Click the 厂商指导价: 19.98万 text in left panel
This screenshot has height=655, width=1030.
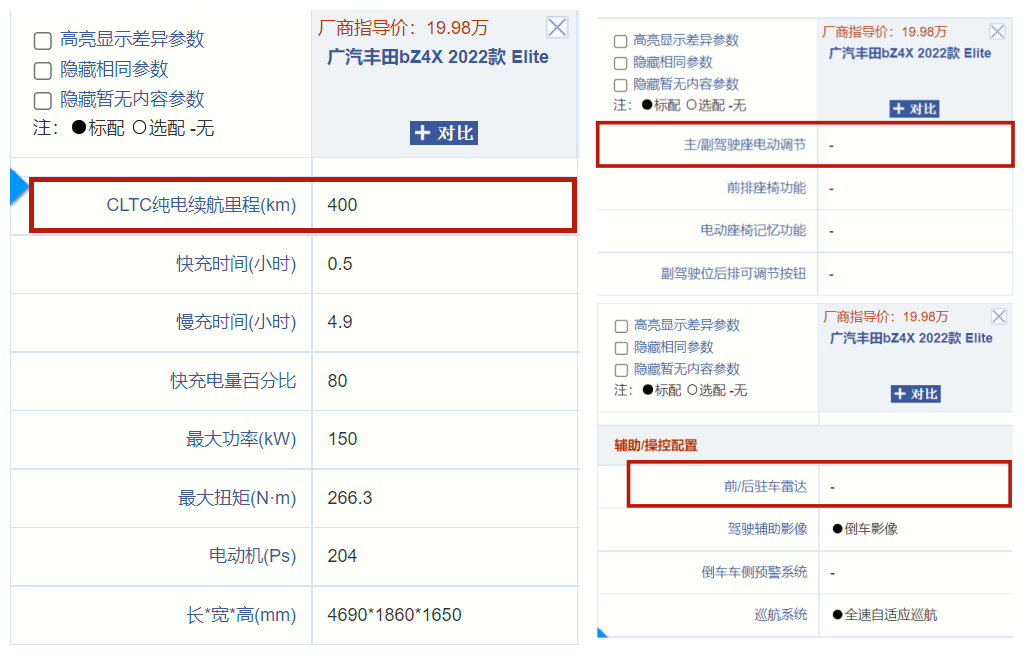pyautogui.click(x=403, y=28)
